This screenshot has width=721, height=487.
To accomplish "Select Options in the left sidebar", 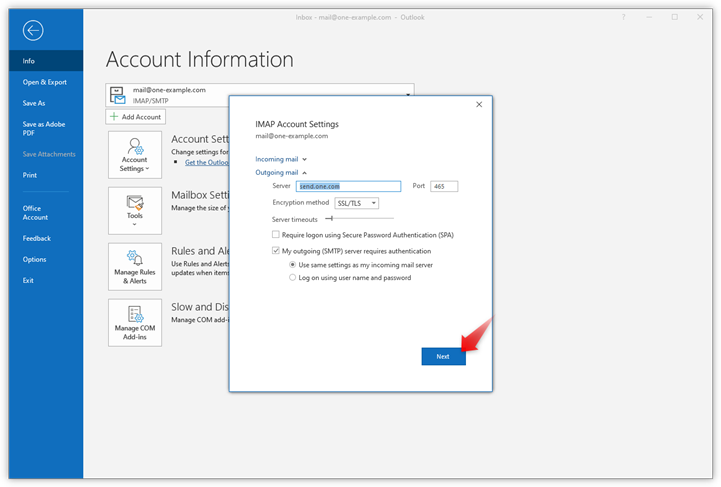I will point(34,259).
